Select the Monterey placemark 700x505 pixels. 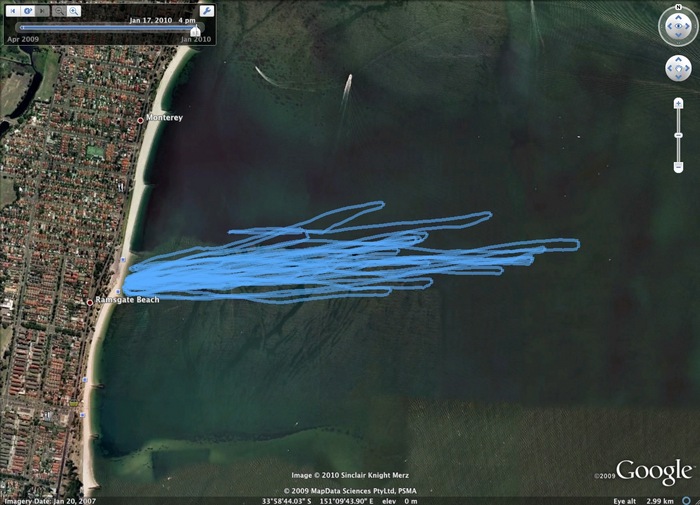click(x=140, y=119)
